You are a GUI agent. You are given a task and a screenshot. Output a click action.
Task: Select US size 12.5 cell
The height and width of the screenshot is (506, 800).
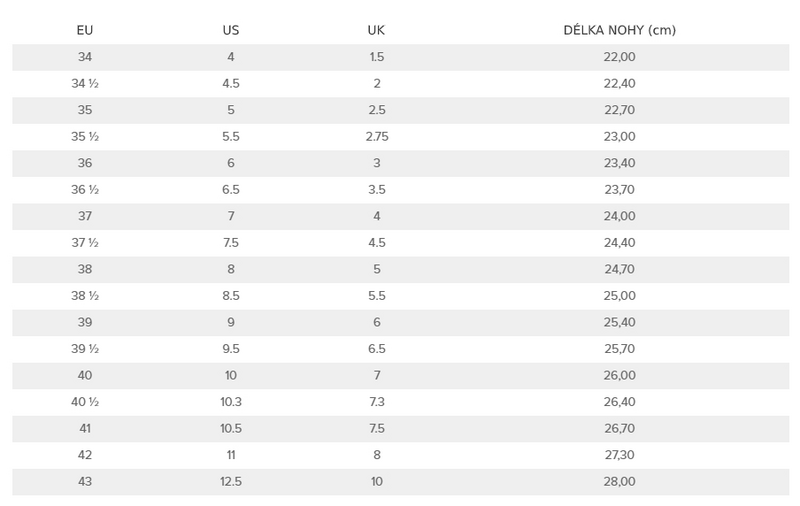(231, 482)
